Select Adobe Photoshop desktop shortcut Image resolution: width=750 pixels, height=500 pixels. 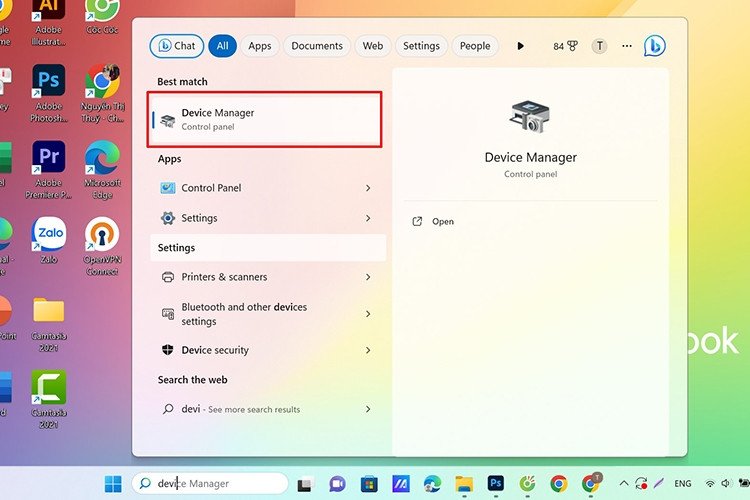(48, 93)
